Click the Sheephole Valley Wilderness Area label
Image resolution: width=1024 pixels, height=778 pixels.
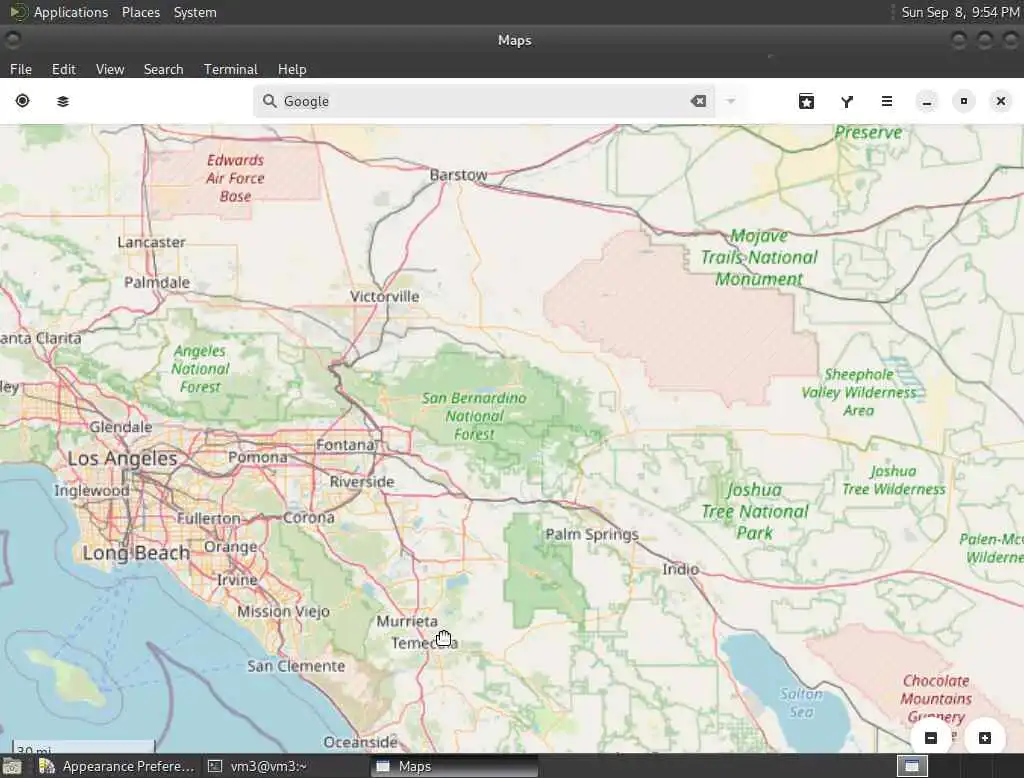pos(859,393)
